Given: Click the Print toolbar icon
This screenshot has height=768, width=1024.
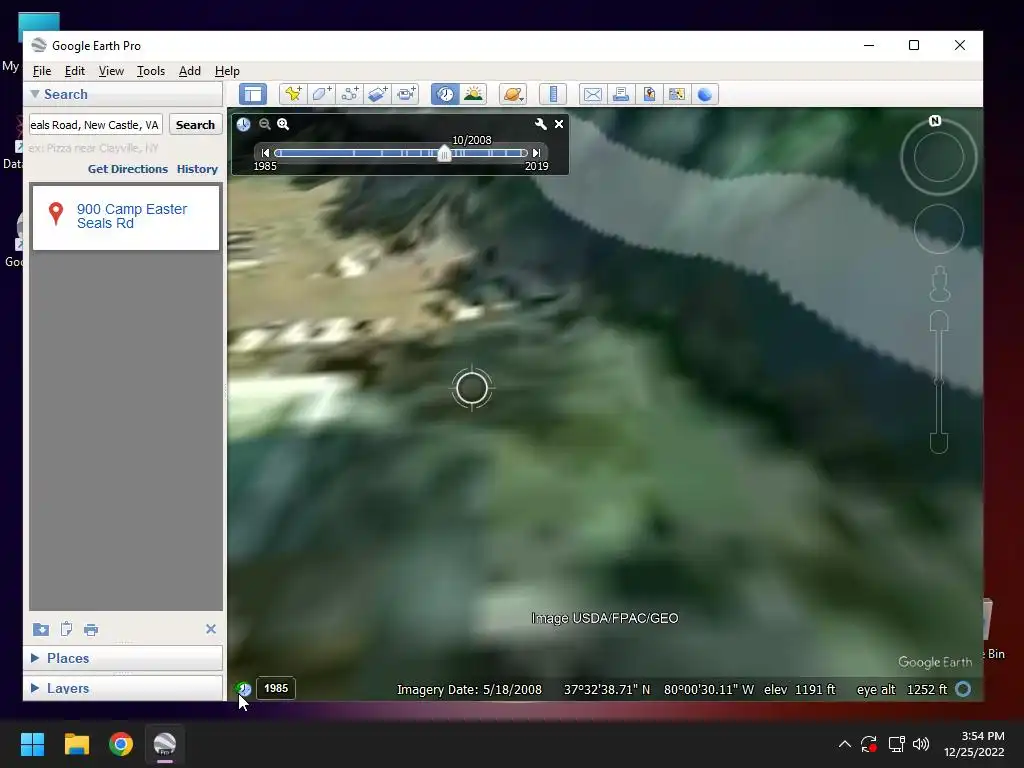Looking at the screenshot, I should [620, 94].
